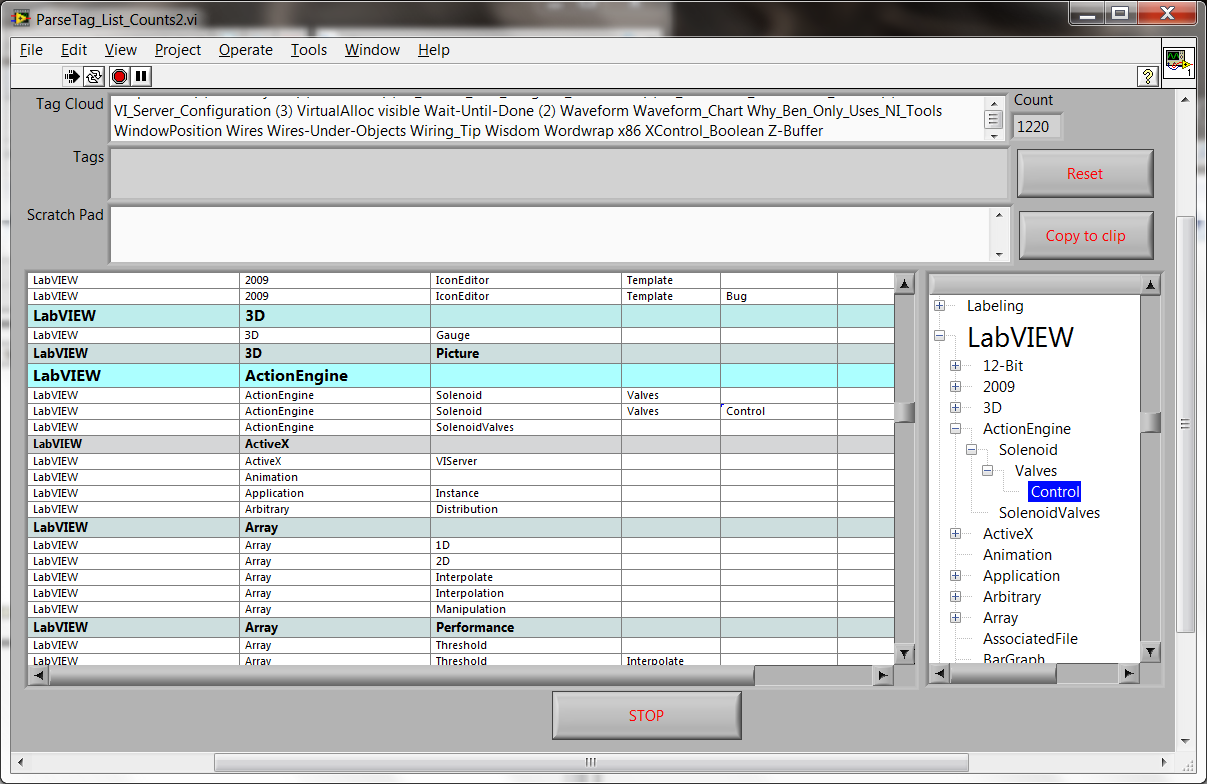This screenshot has width=1207, height=784.
Task: Click the XControl_Boolean tag in the Tag Cloud
Action: pos(704,131)
